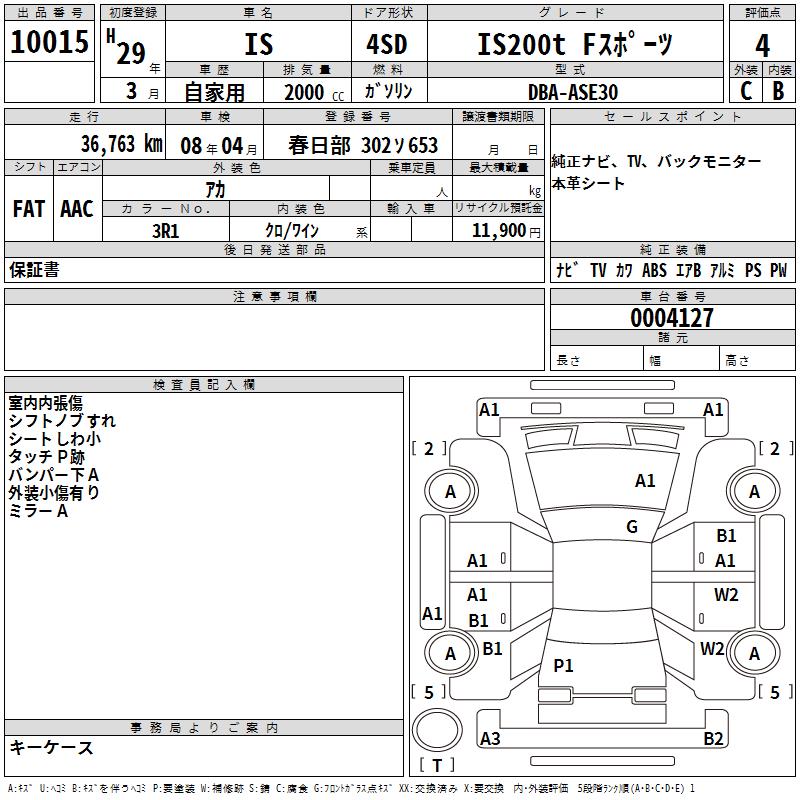Click the exterior grade C cell

tap(745, 90)
